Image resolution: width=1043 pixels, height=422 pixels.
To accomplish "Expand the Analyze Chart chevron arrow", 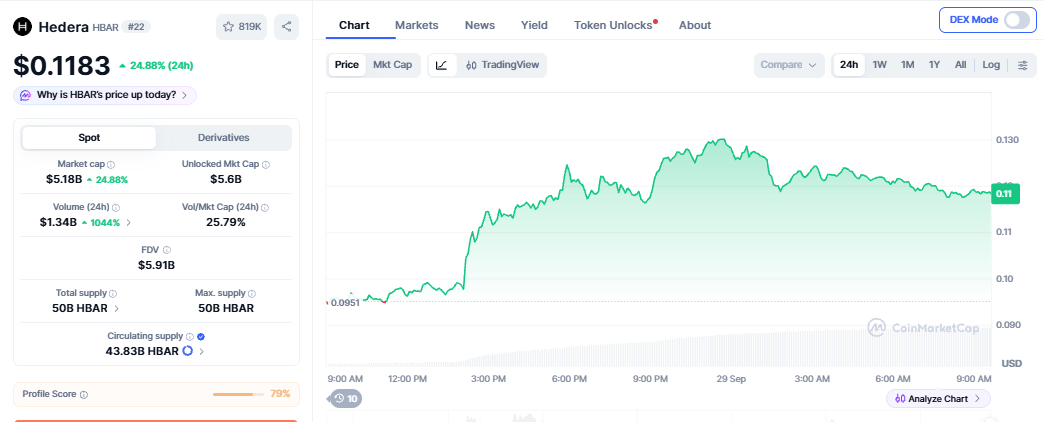I will pos(977,399).
